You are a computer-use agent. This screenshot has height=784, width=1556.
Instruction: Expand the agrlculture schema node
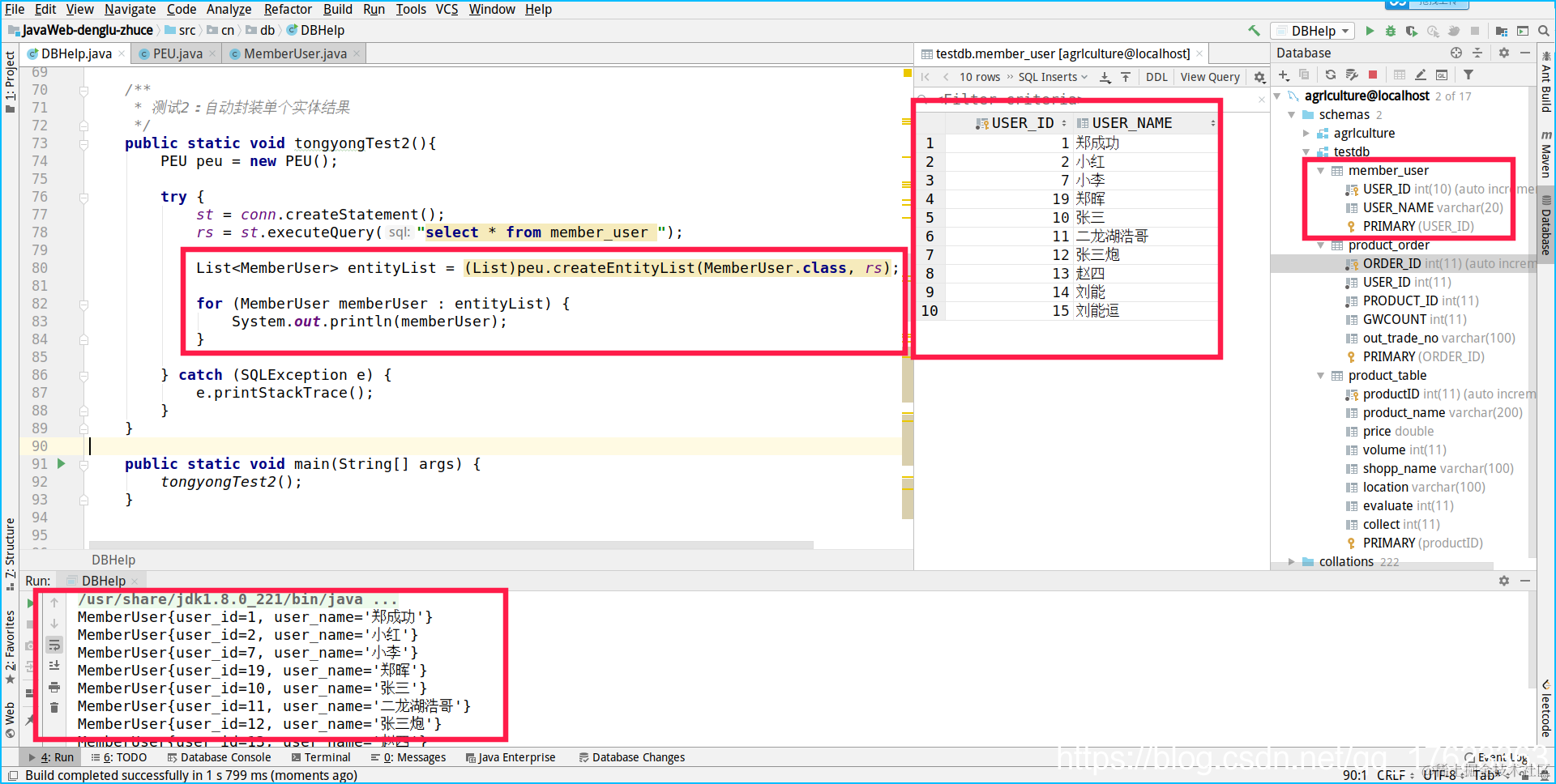pyautogui.click(x=1306, y=133)
